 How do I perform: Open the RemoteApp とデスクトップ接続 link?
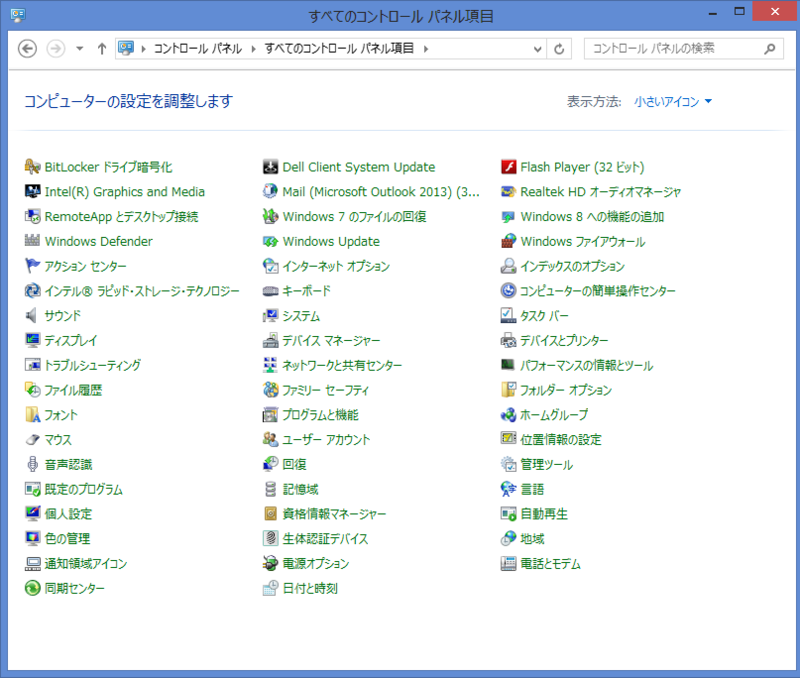tap(121, 217)
